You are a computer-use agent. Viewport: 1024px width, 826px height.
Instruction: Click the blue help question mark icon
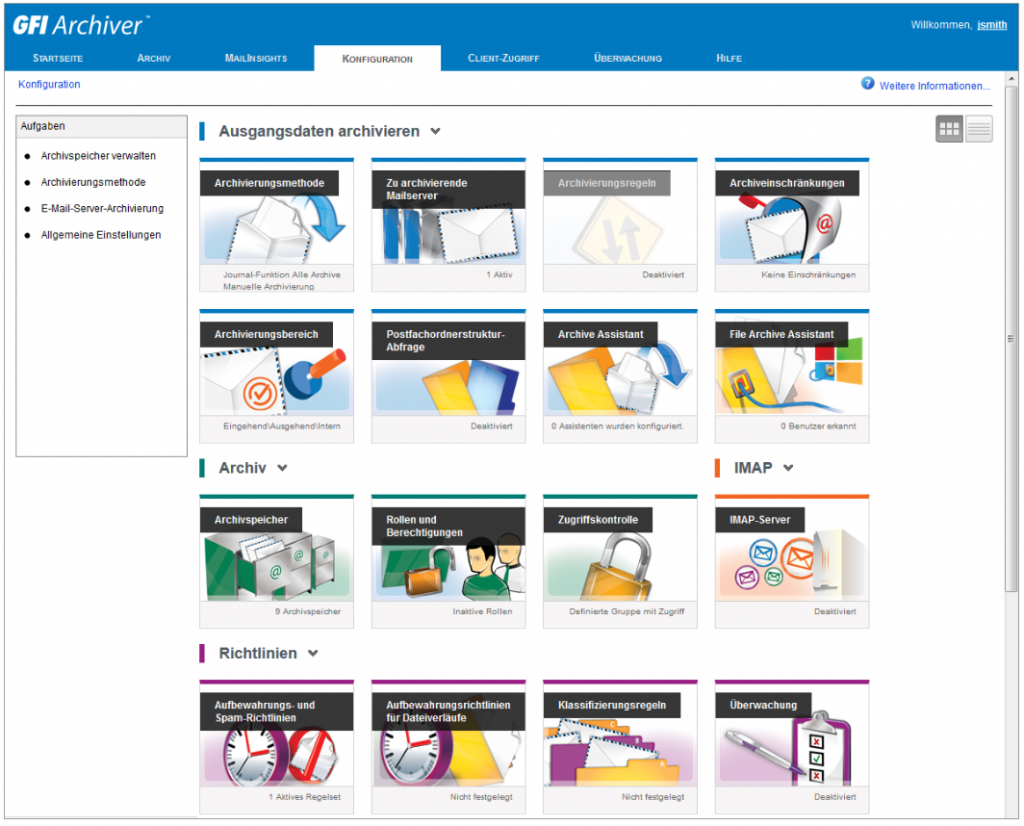[867, 84]
